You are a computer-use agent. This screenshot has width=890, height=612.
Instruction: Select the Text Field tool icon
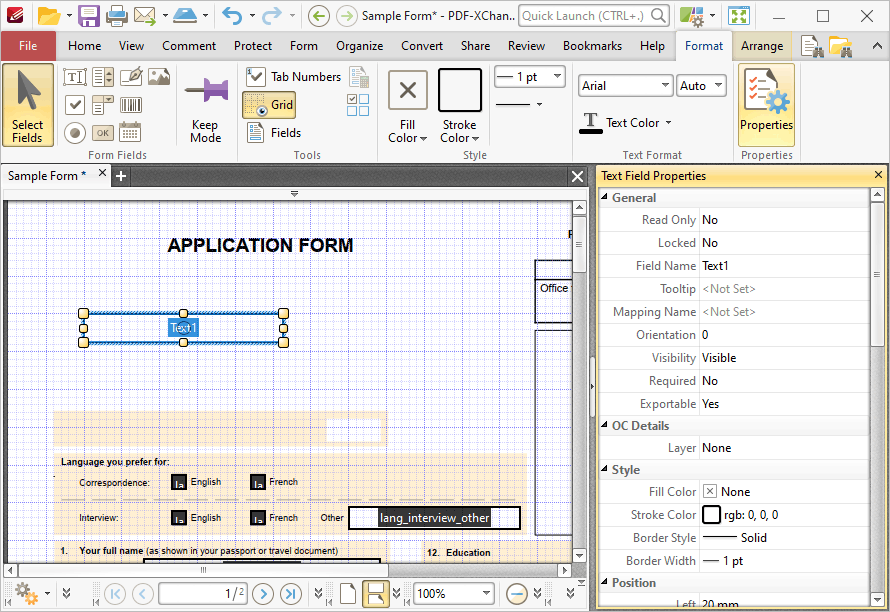[75, 77]
